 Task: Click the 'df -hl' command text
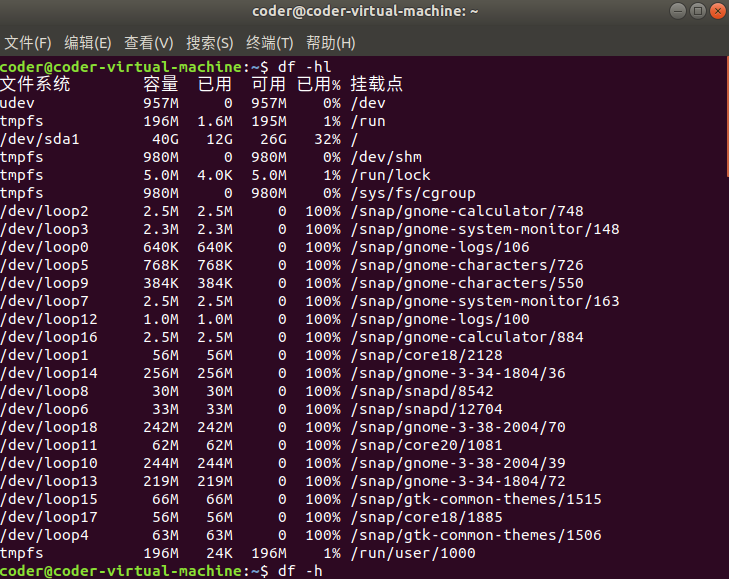(x=305, y=67)
